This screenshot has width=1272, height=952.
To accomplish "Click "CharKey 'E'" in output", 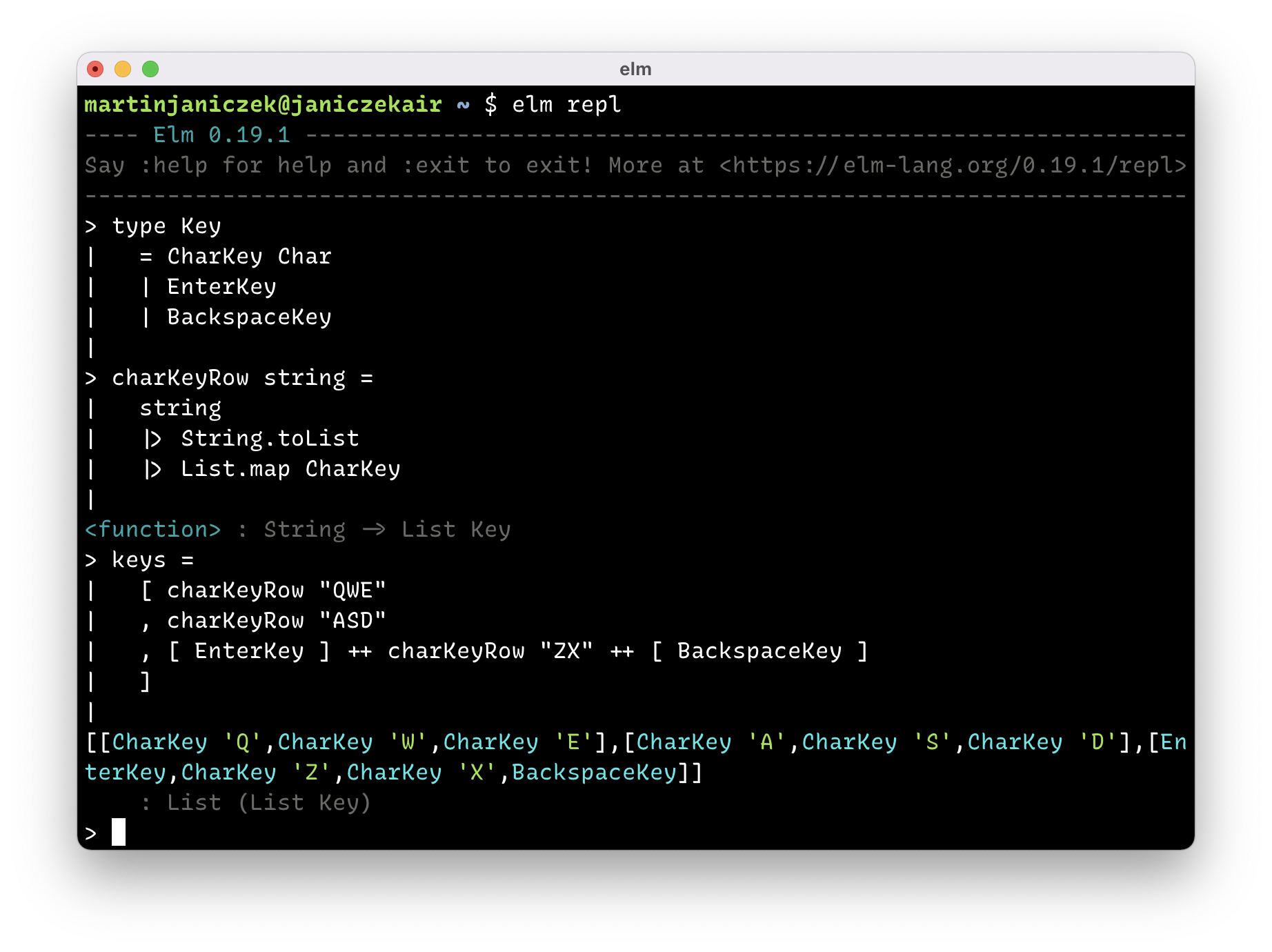I will pos(518,742).
